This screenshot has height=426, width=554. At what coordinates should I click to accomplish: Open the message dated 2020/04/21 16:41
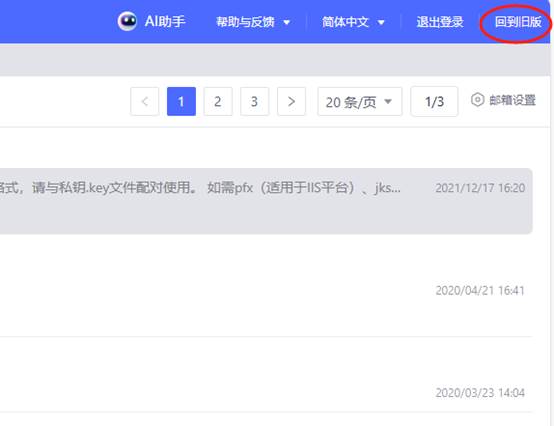(x=266, y=290)
